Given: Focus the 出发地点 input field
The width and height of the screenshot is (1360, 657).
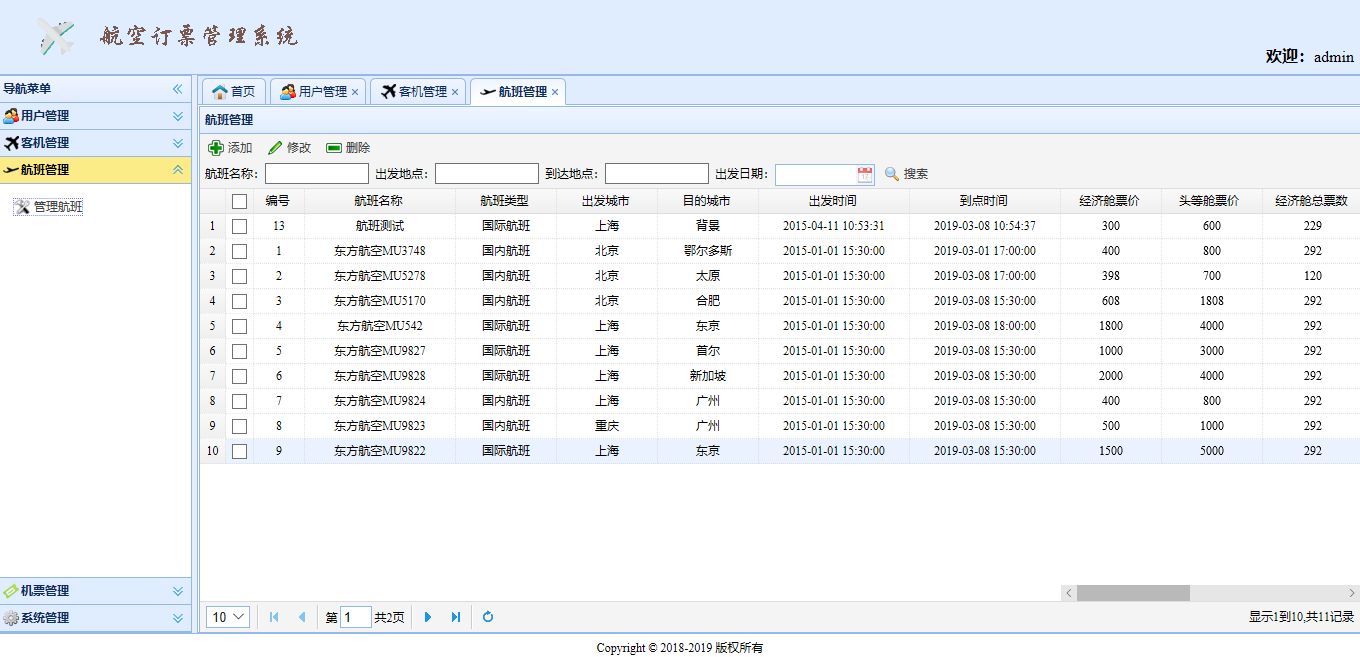Looking at the screenshot, I should [487, 174].
